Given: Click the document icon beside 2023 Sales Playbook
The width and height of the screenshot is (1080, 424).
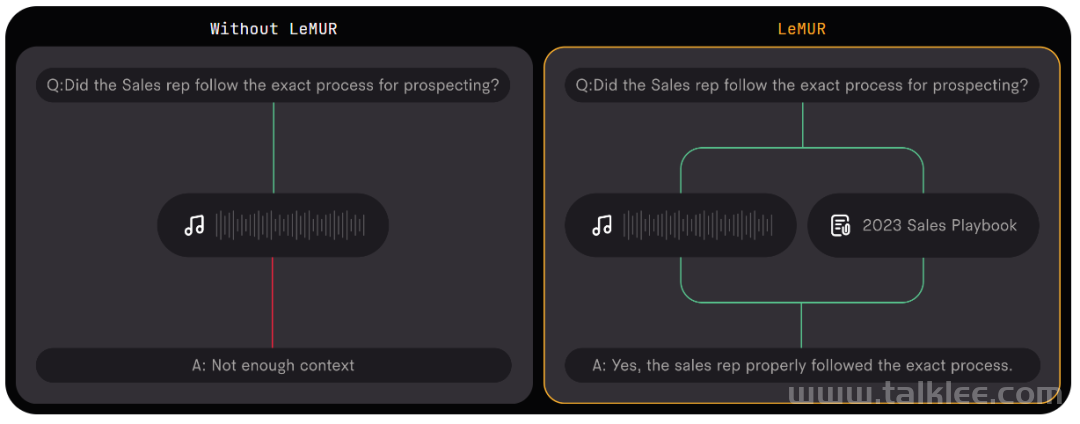Looking at the screenshot, I should coord(840,225).
